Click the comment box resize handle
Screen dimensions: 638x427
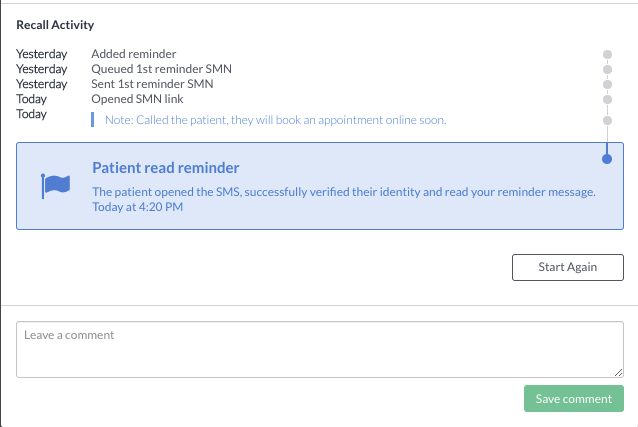(x=618, y=372)
